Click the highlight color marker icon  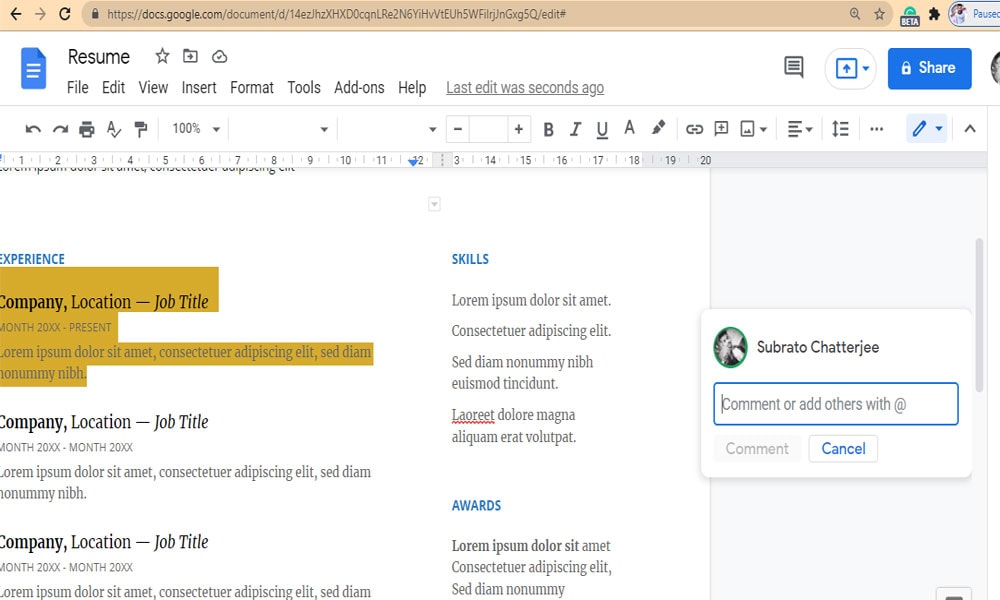click(658, 128)
